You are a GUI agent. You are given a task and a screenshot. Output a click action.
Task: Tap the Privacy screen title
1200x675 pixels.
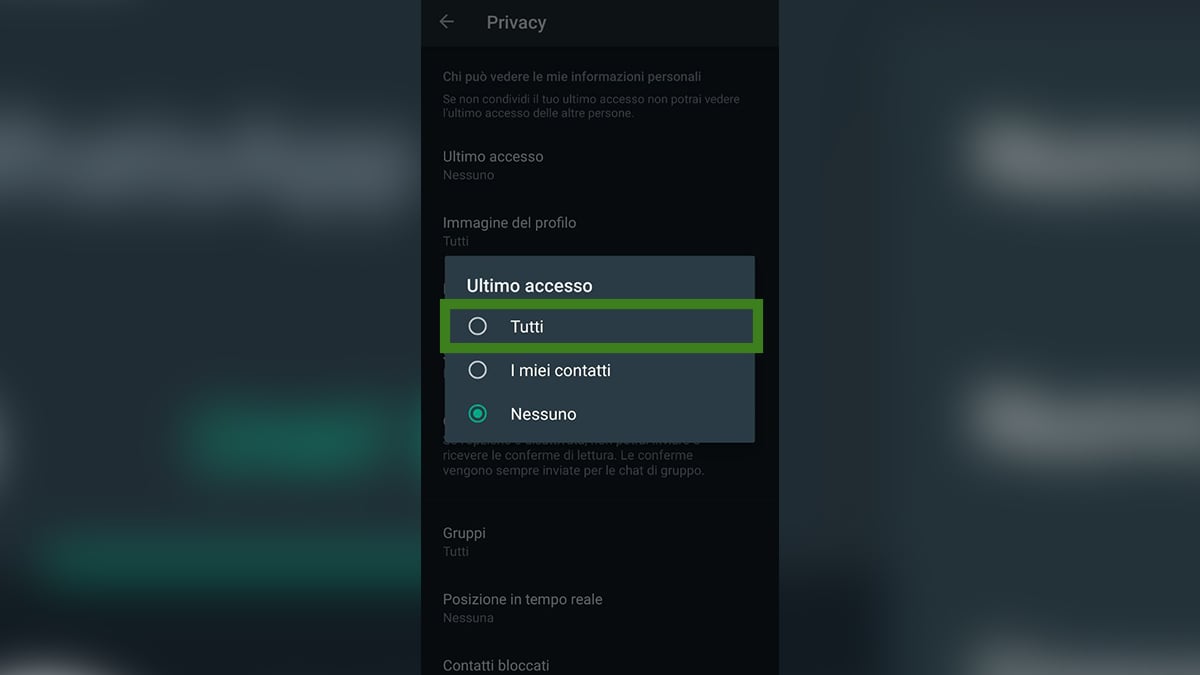click(516, 22)
